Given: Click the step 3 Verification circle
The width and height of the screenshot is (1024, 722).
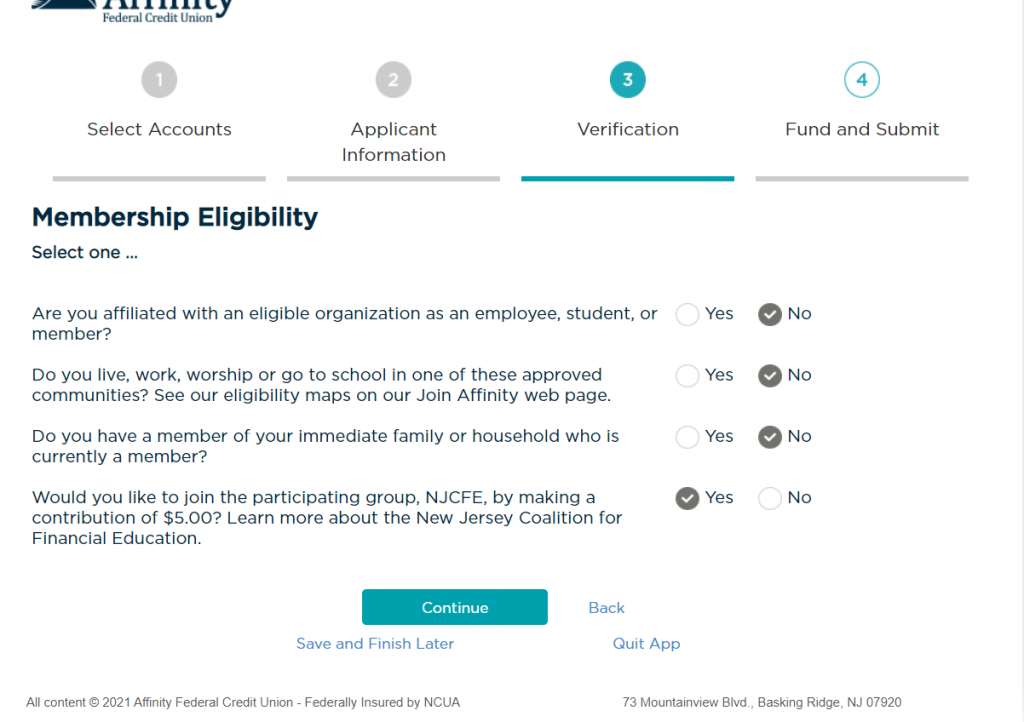Looking at the screenshot, I should [x=628, y=80].
